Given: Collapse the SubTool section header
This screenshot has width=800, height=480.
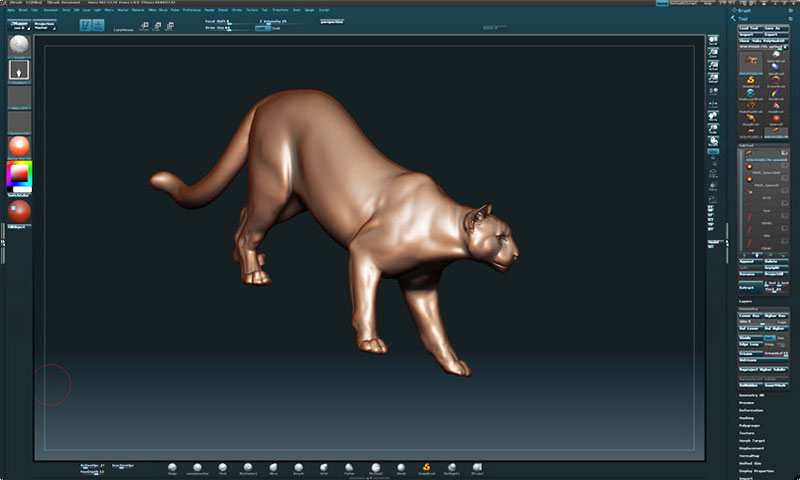Looking at the screenshot, I should 763,145.
